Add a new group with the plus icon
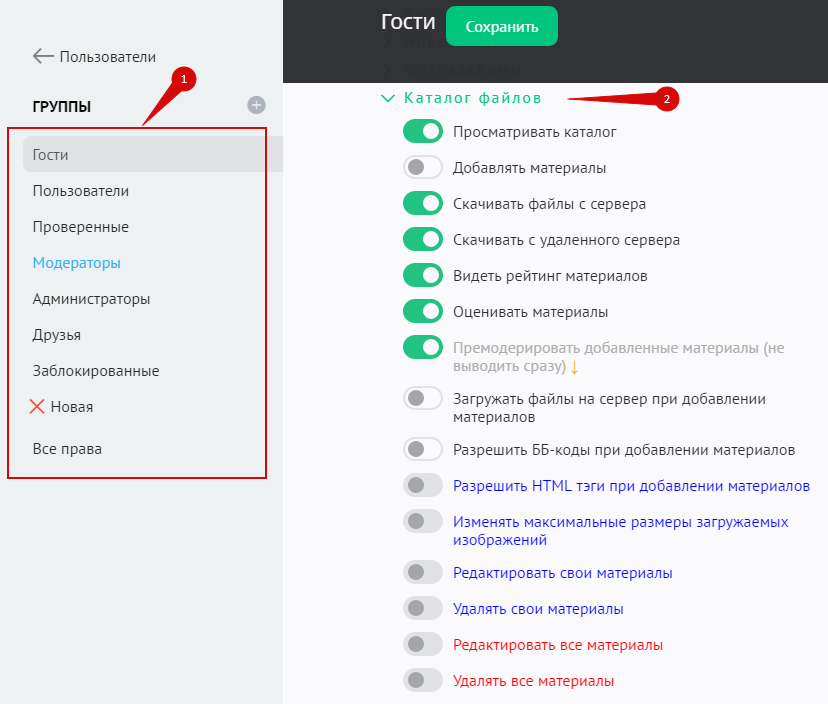This screenshot has height=704, width=828. (257, 105)
